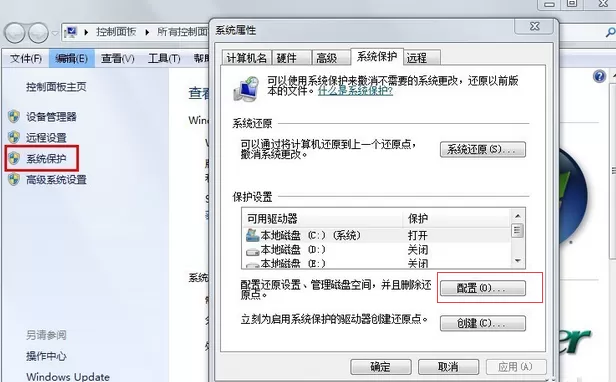Click the 控制面板主页 link
This screenshot has width=616, height=382.
[x=56, y=87]
